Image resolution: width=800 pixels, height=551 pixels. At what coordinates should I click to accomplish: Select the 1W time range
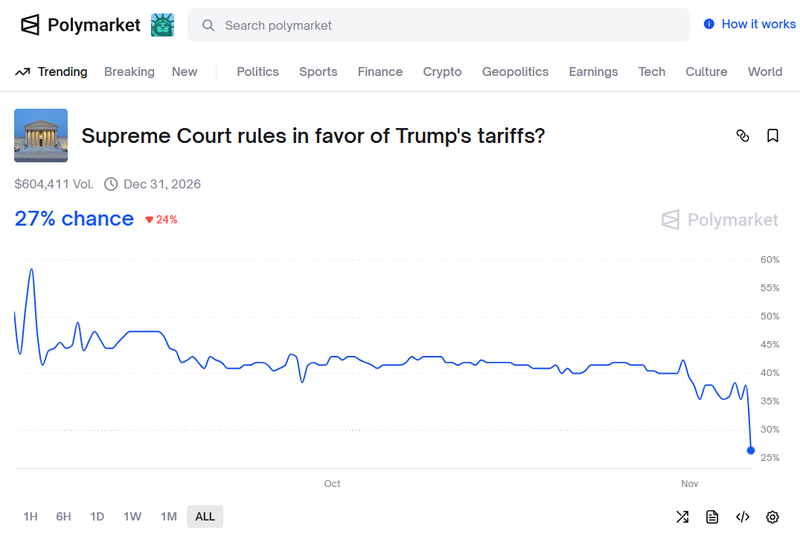click(x=132, y=517)
